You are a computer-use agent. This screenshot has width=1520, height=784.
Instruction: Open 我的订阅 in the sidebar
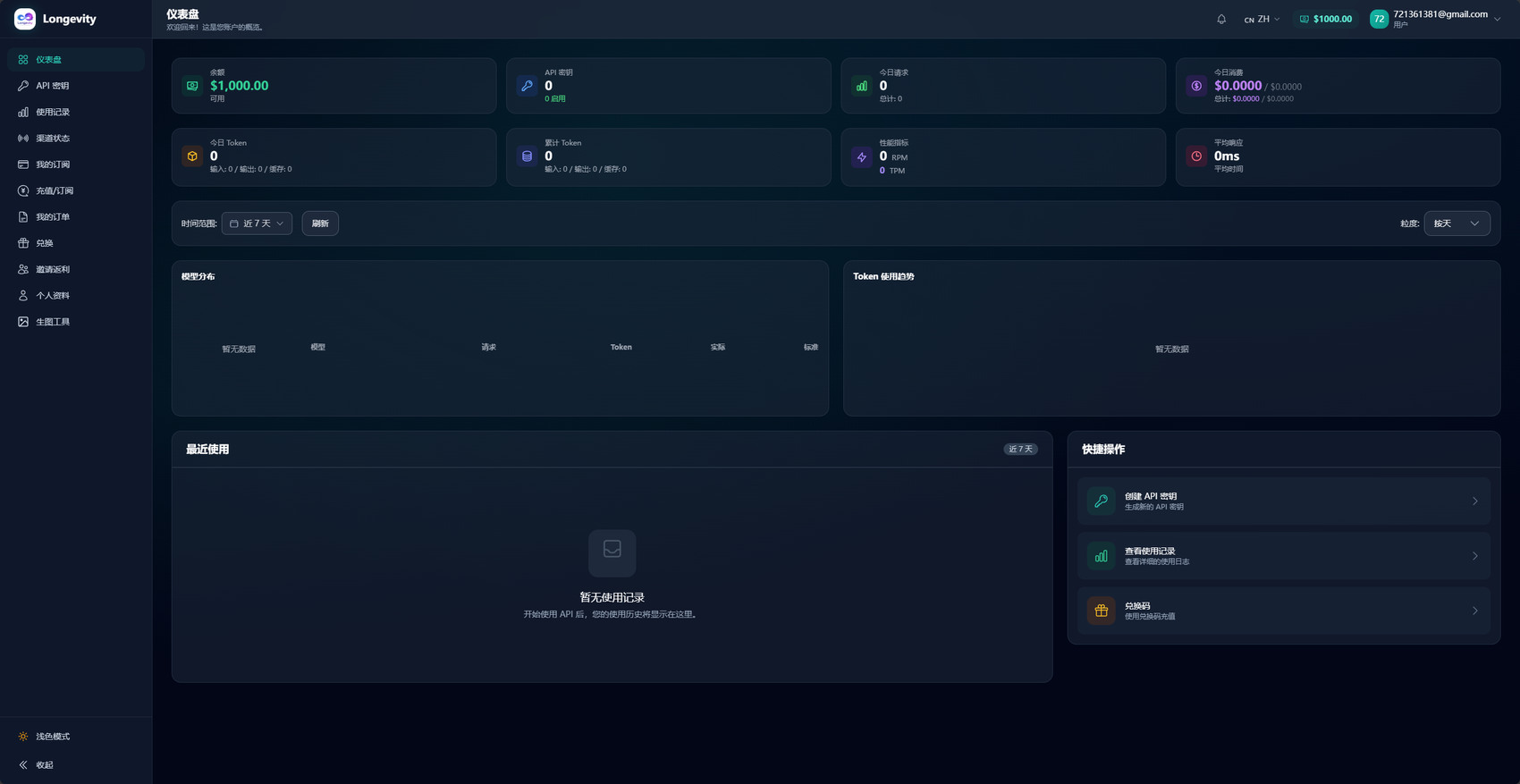click(76, 164)
